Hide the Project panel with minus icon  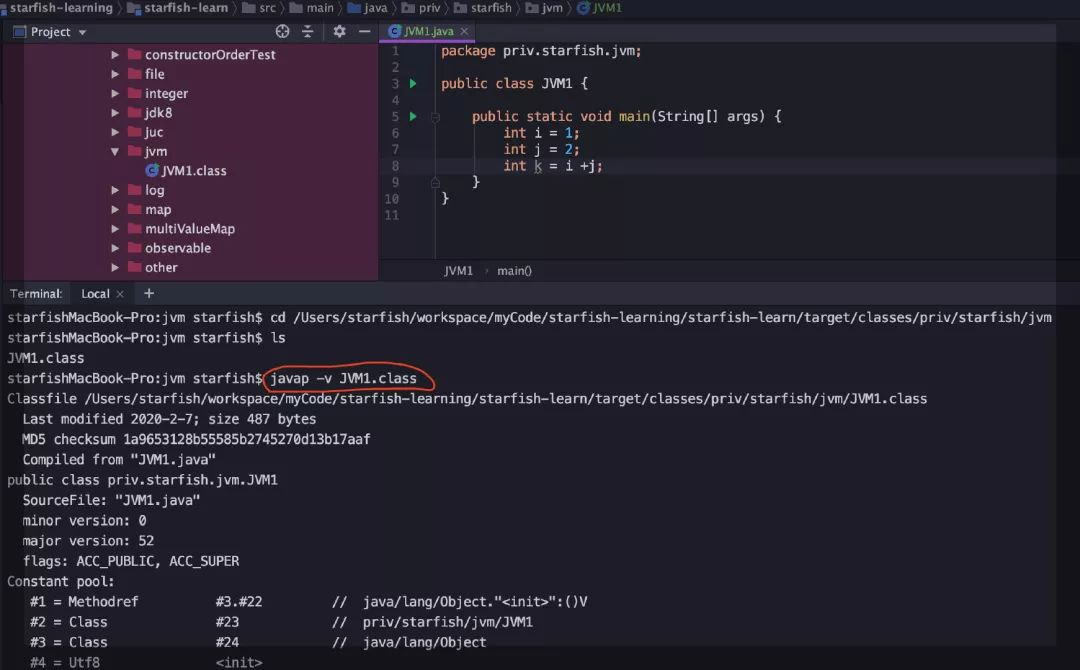364,31
